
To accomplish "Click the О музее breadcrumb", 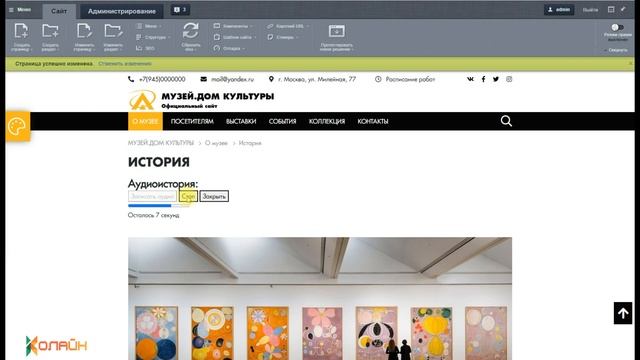I will pyautogui.click(x=216, y=143).
